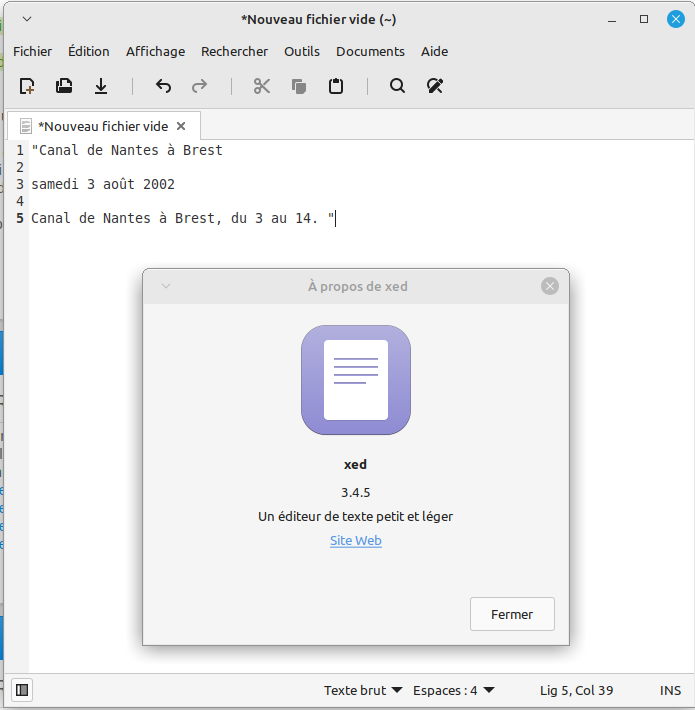
Task: Toggle the side panel icon in status bar
Action: point(22,690)
